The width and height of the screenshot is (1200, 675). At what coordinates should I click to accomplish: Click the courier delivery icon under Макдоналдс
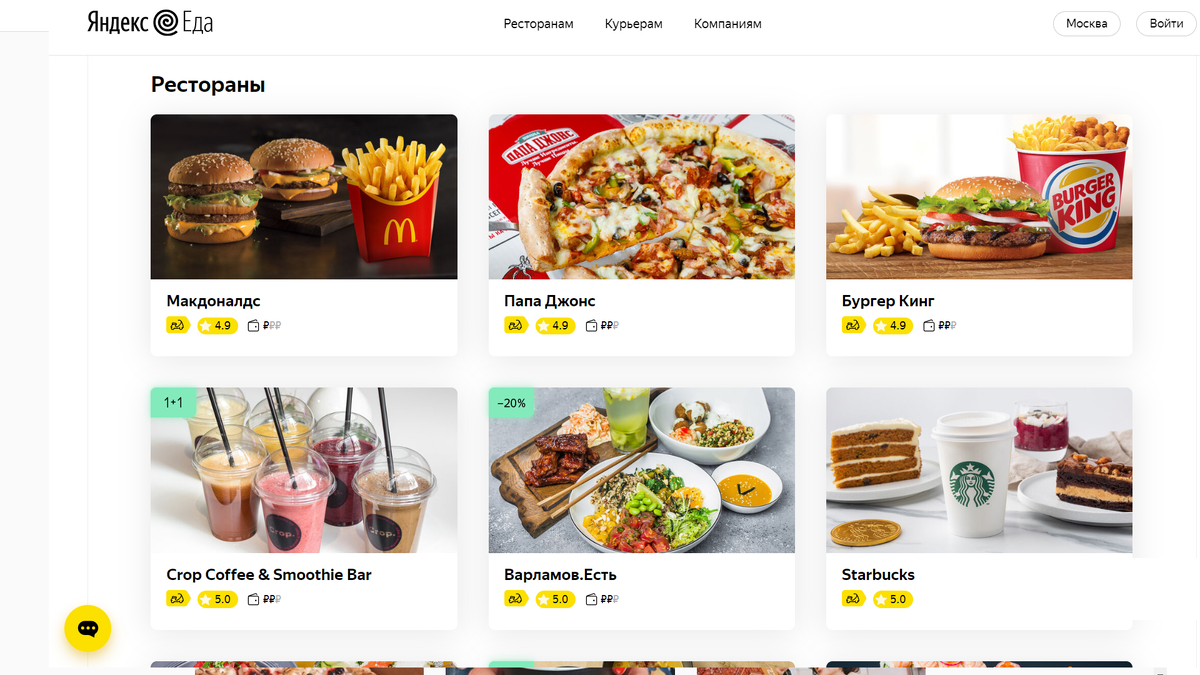[178, 325]
